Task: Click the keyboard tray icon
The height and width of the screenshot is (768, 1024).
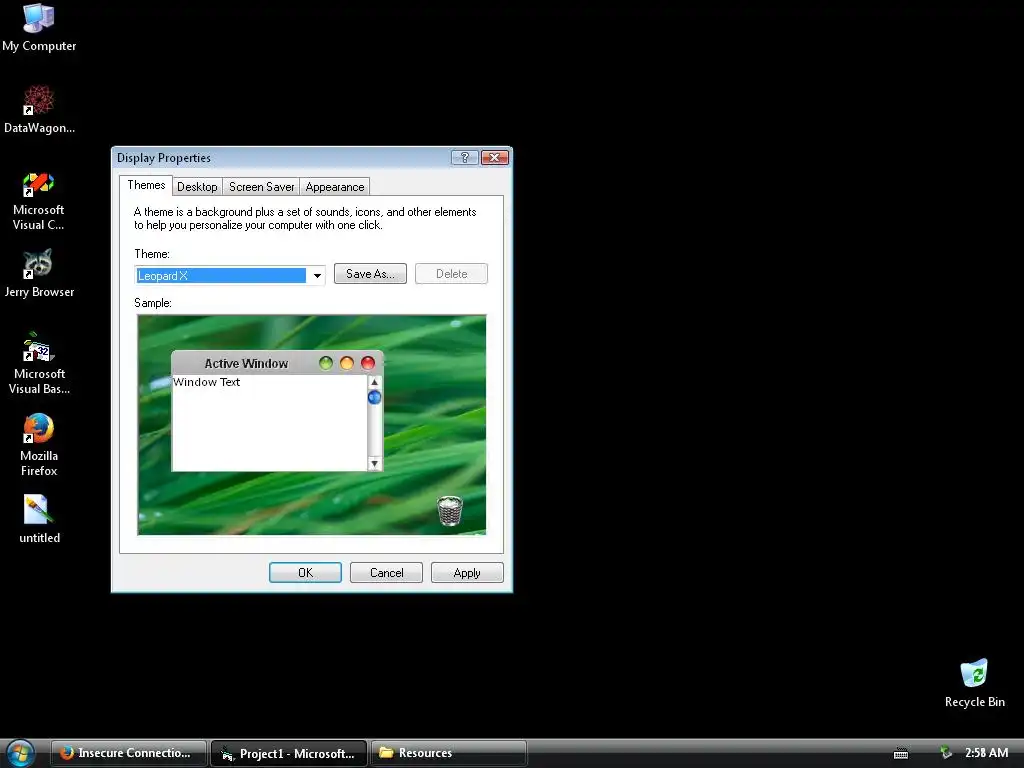Action: pos(901,754)
